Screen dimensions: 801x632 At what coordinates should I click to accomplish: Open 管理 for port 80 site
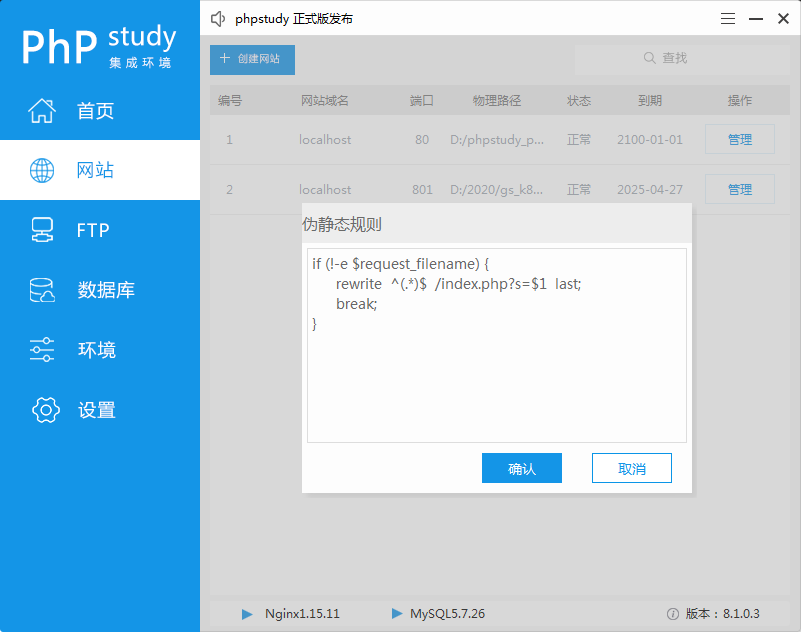pyautogui.click(x=740, y=139)
